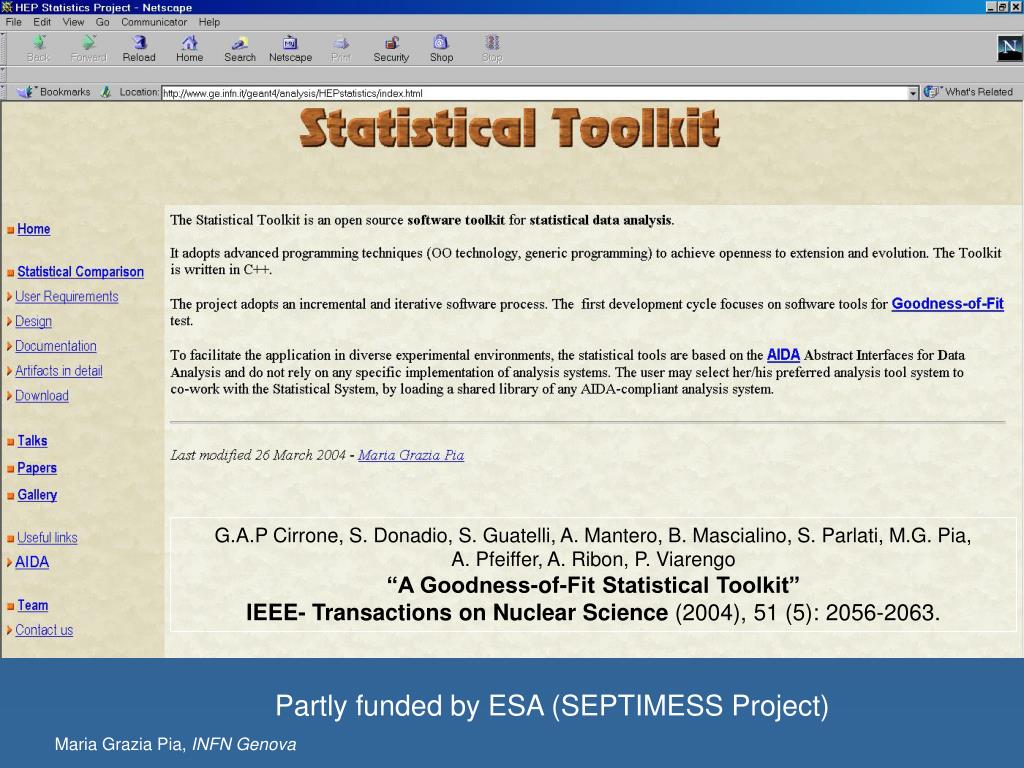Go to the browser Home page icon
The height and width of the screenshot is (768, 1024).
[189, 48]
